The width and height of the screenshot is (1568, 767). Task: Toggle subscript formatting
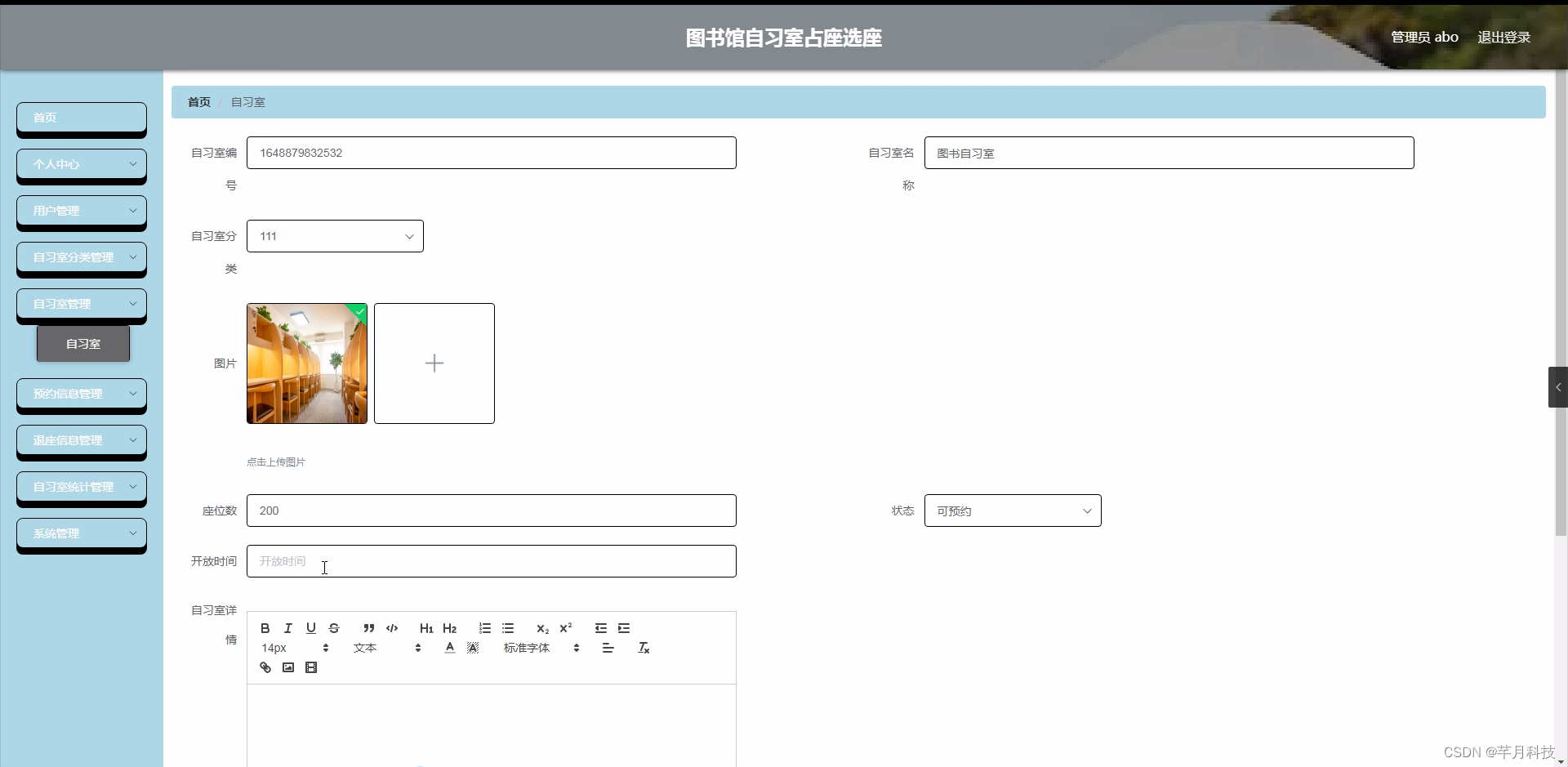click(541, 628)
